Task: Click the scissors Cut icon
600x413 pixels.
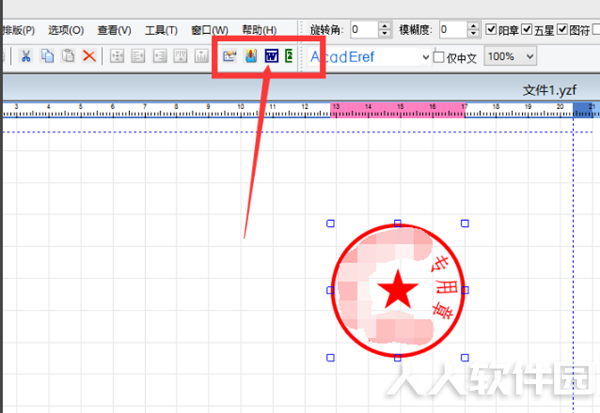Action: click(x=26, y=56)
